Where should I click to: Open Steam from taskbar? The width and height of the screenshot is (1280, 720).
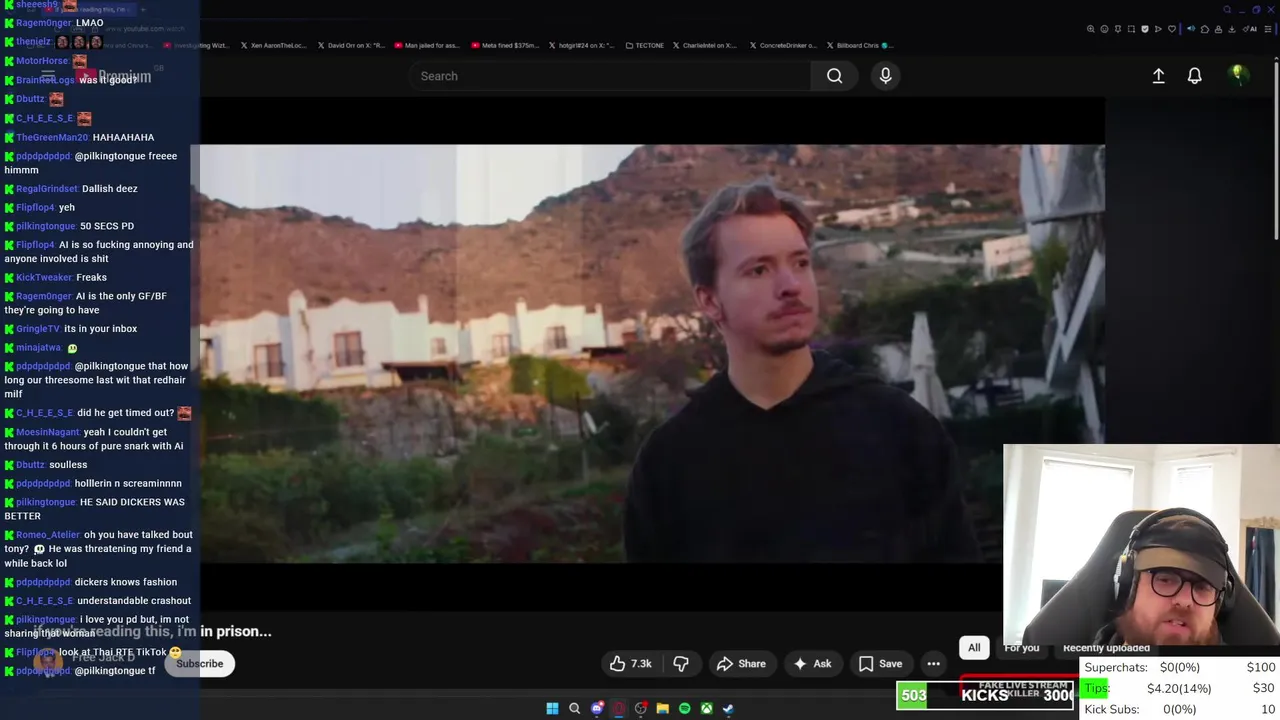click(728, 709)
